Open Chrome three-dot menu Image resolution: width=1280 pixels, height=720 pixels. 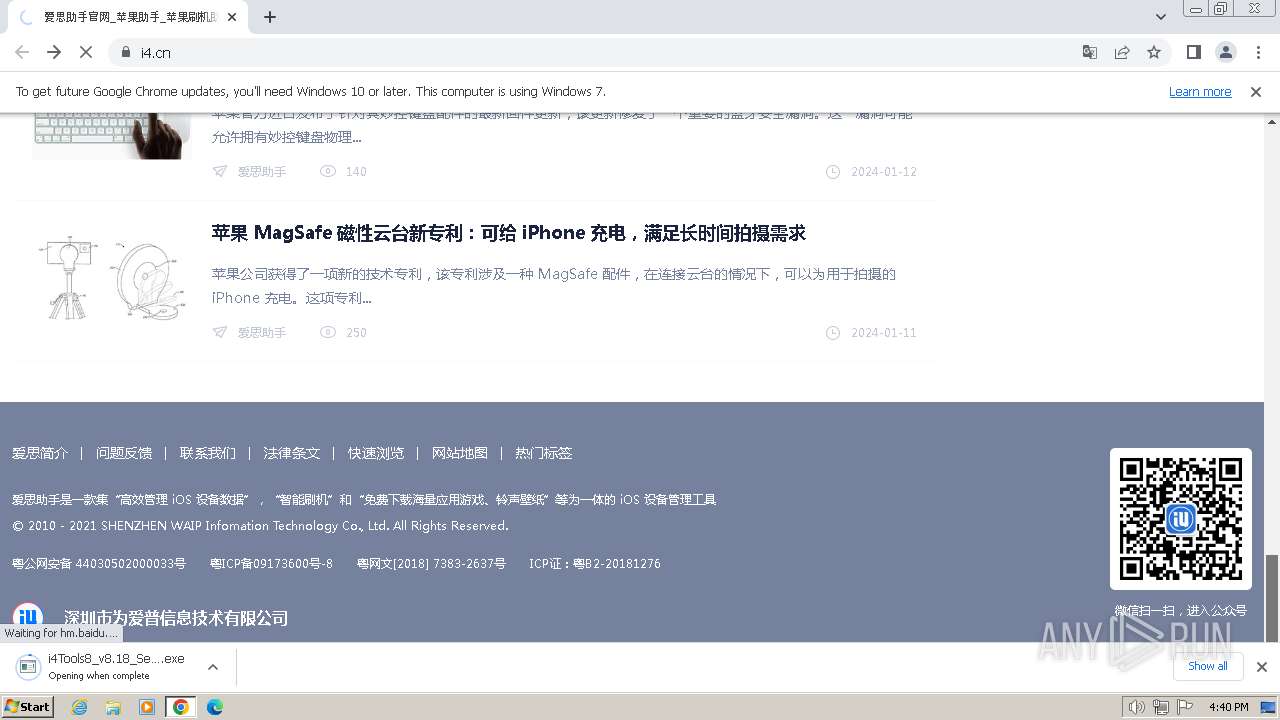[x=1257, y=52]
